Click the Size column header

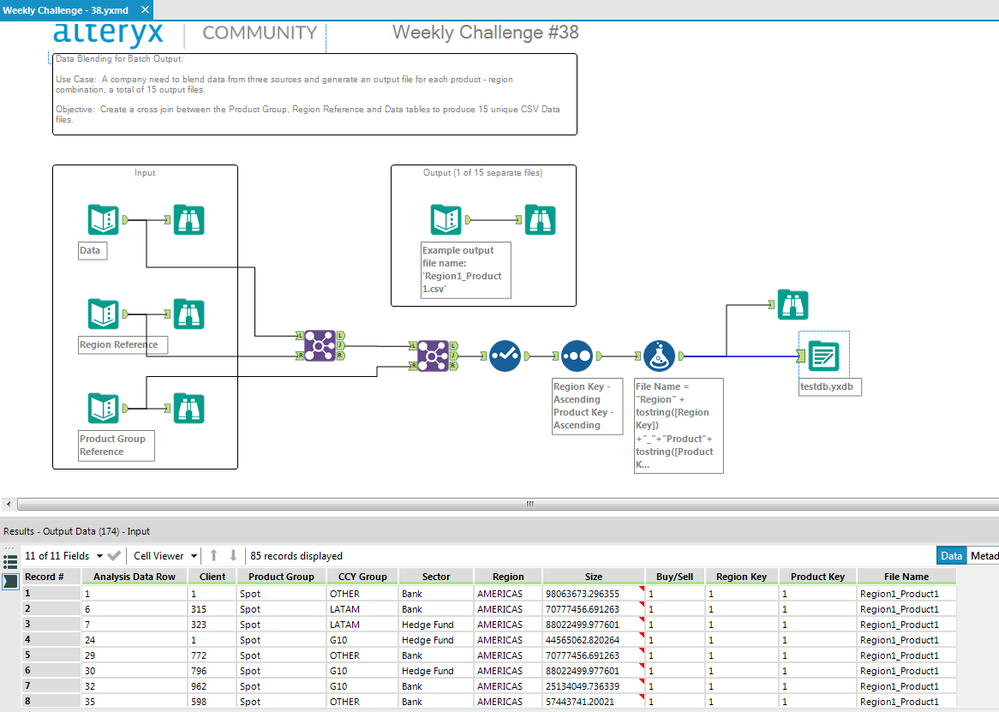pyautogui.click(x=593, y=576)
